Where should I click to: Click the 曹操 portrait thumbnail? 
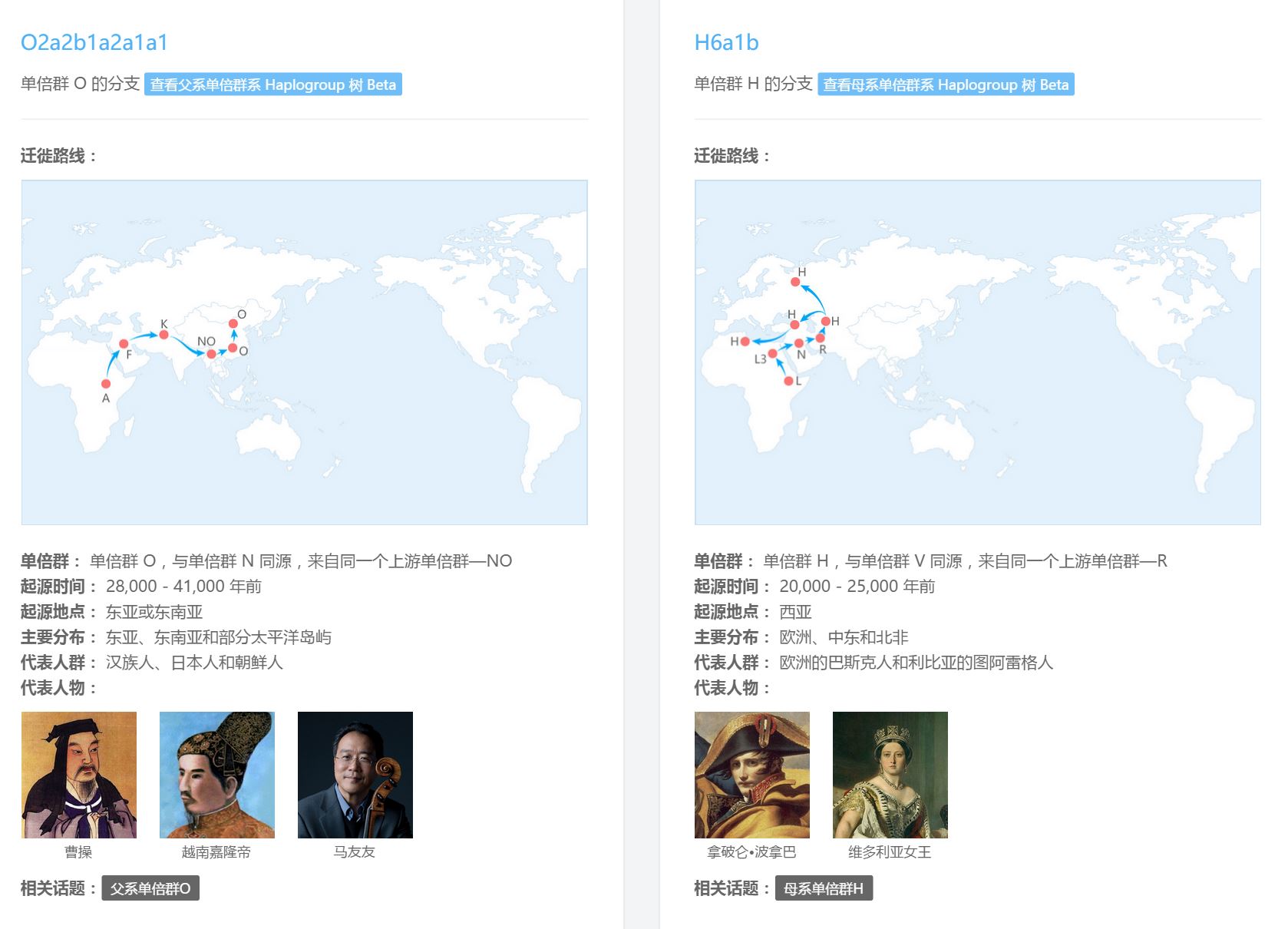pyautogui.click(x=79, y=775)
